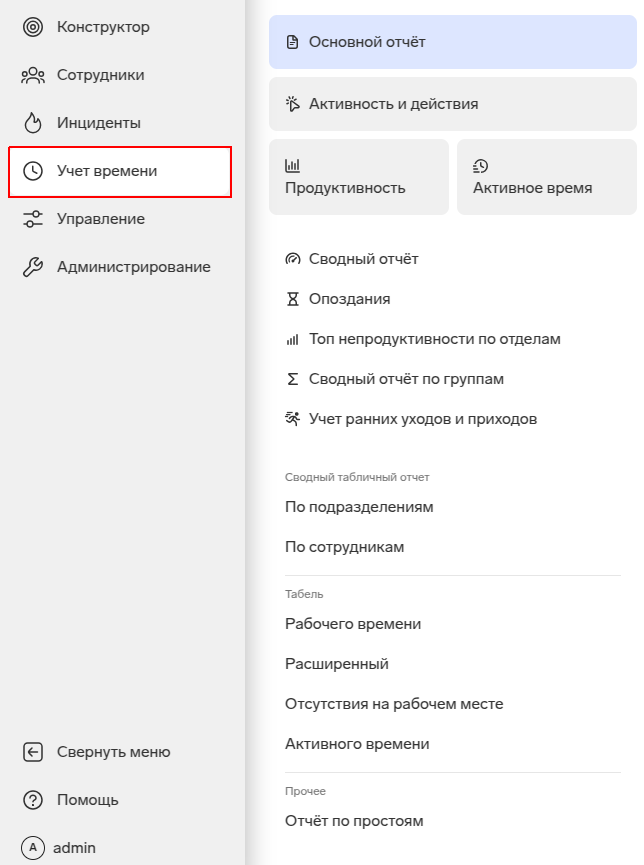Click the Продуктивность bar chart icon
The width and height of the screenshot is (644, 865).
(292, 166)
